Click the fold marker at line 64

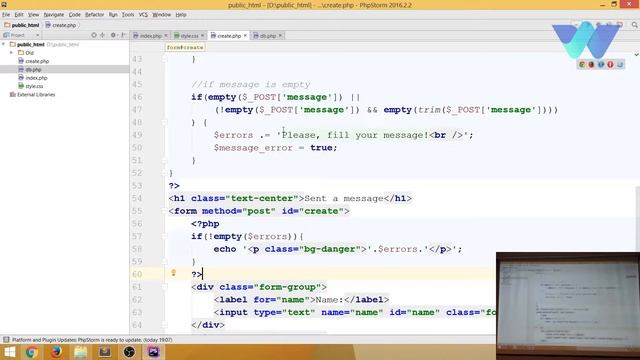[164, 325]
